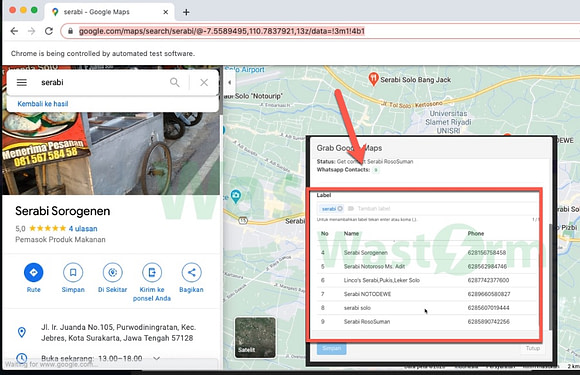This screenshot has width=580, height=375.
Task: Click the 'Pemasok Produk Makanan' category text
Action: click(x=60, y=240)
